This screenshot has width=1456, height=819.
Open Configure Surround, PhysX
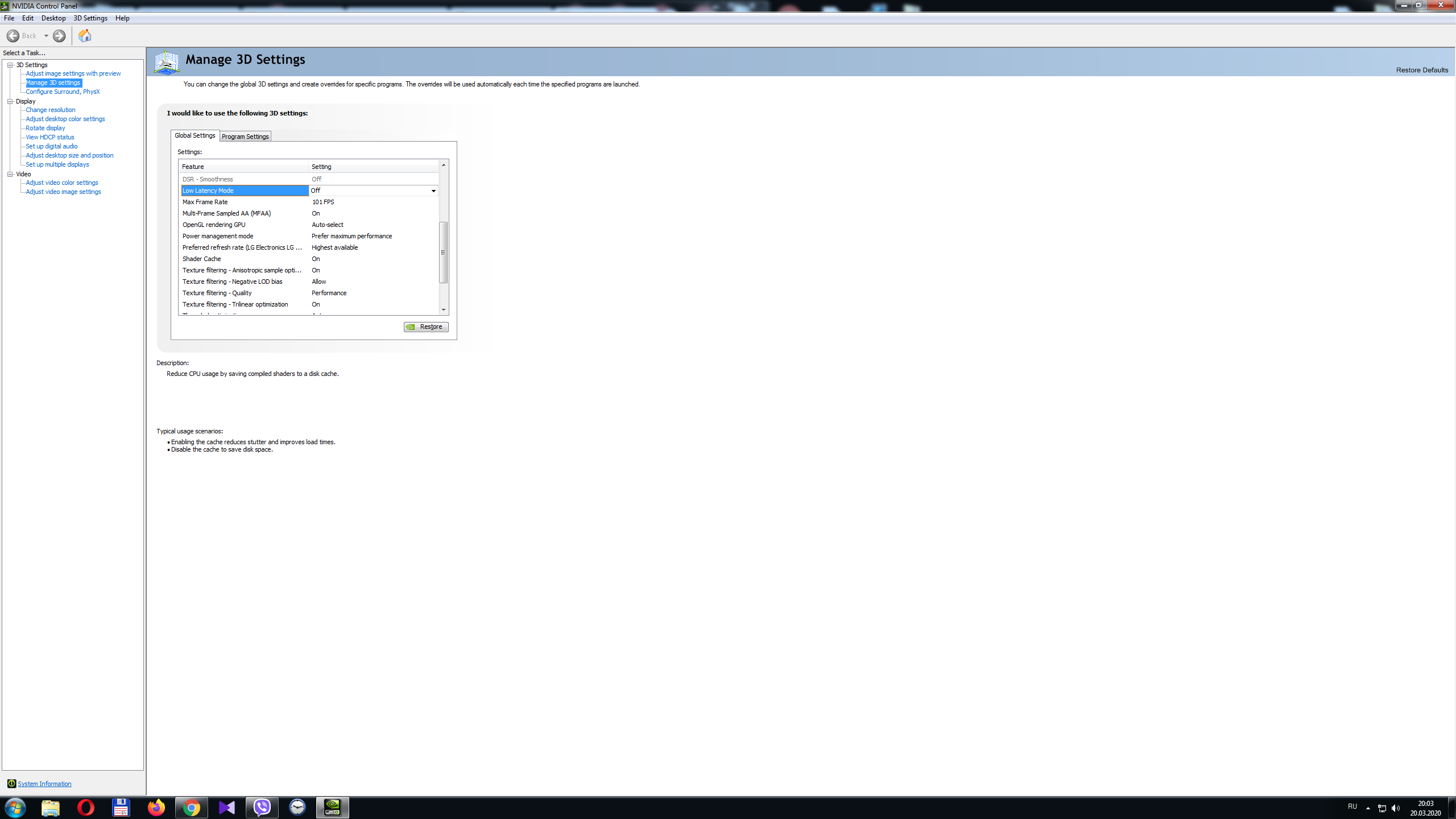coord(63,92)
